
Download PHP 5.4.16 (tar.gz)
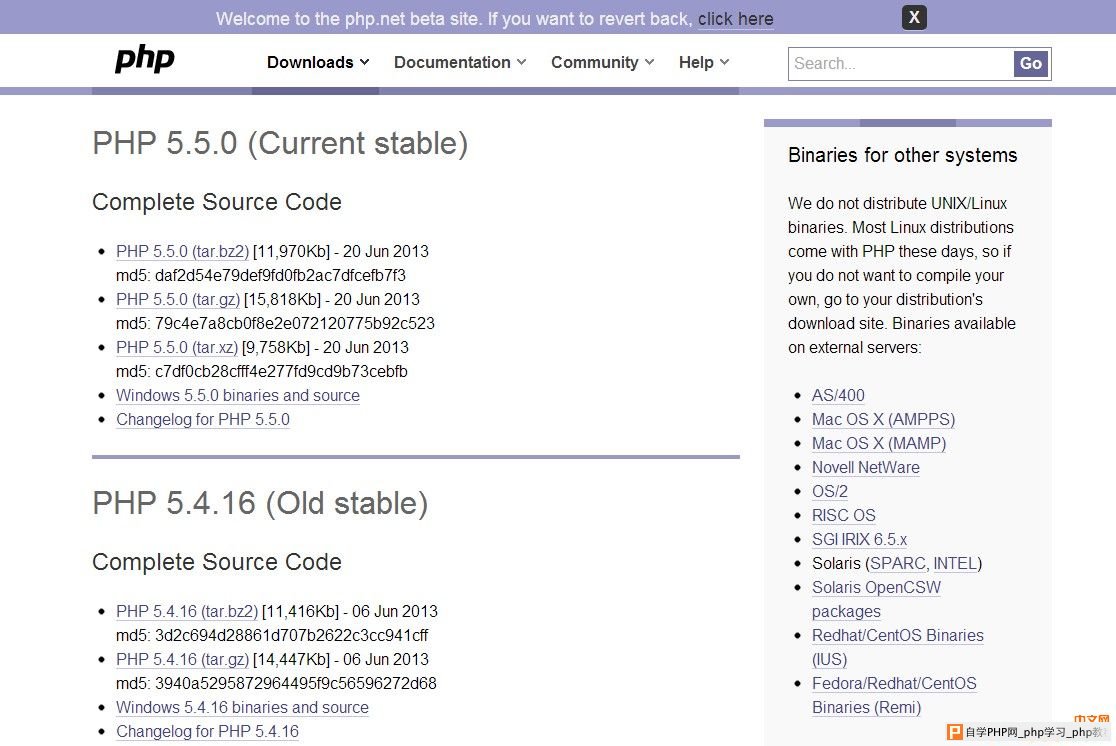click(x=182, y=660)
